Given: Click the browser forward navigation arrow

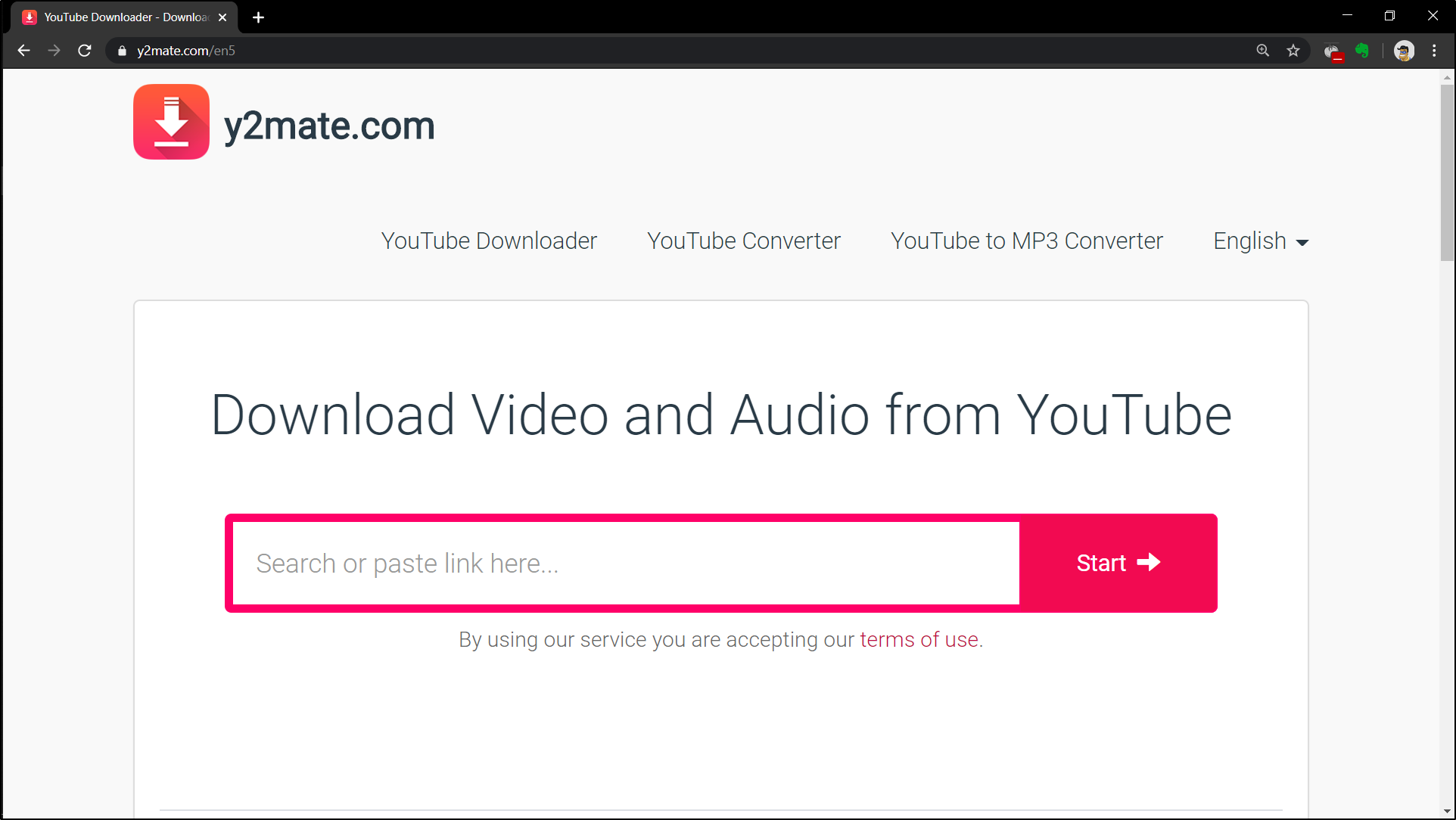Looking at the screenshot, I should pyautogui.click(x=54, y=50).
